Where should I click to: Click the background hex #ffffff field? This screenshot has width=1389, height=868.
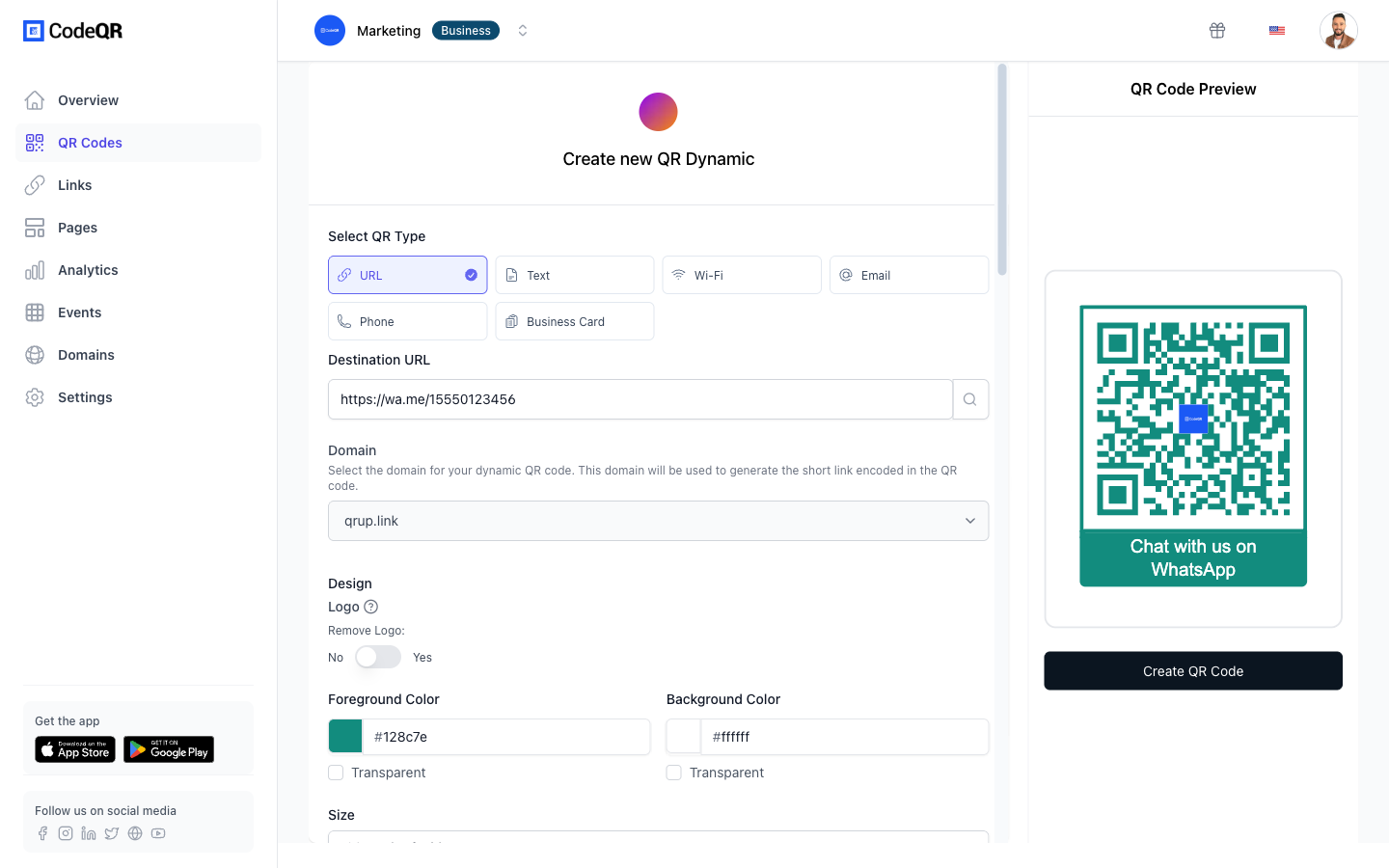pos(845,737)
